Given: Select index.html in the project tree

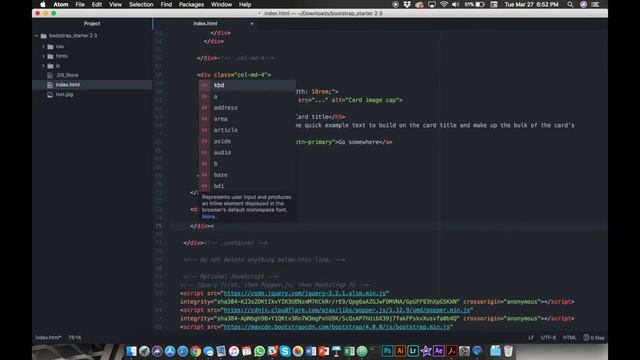Looking at the screenshot, I should (68, 85).
